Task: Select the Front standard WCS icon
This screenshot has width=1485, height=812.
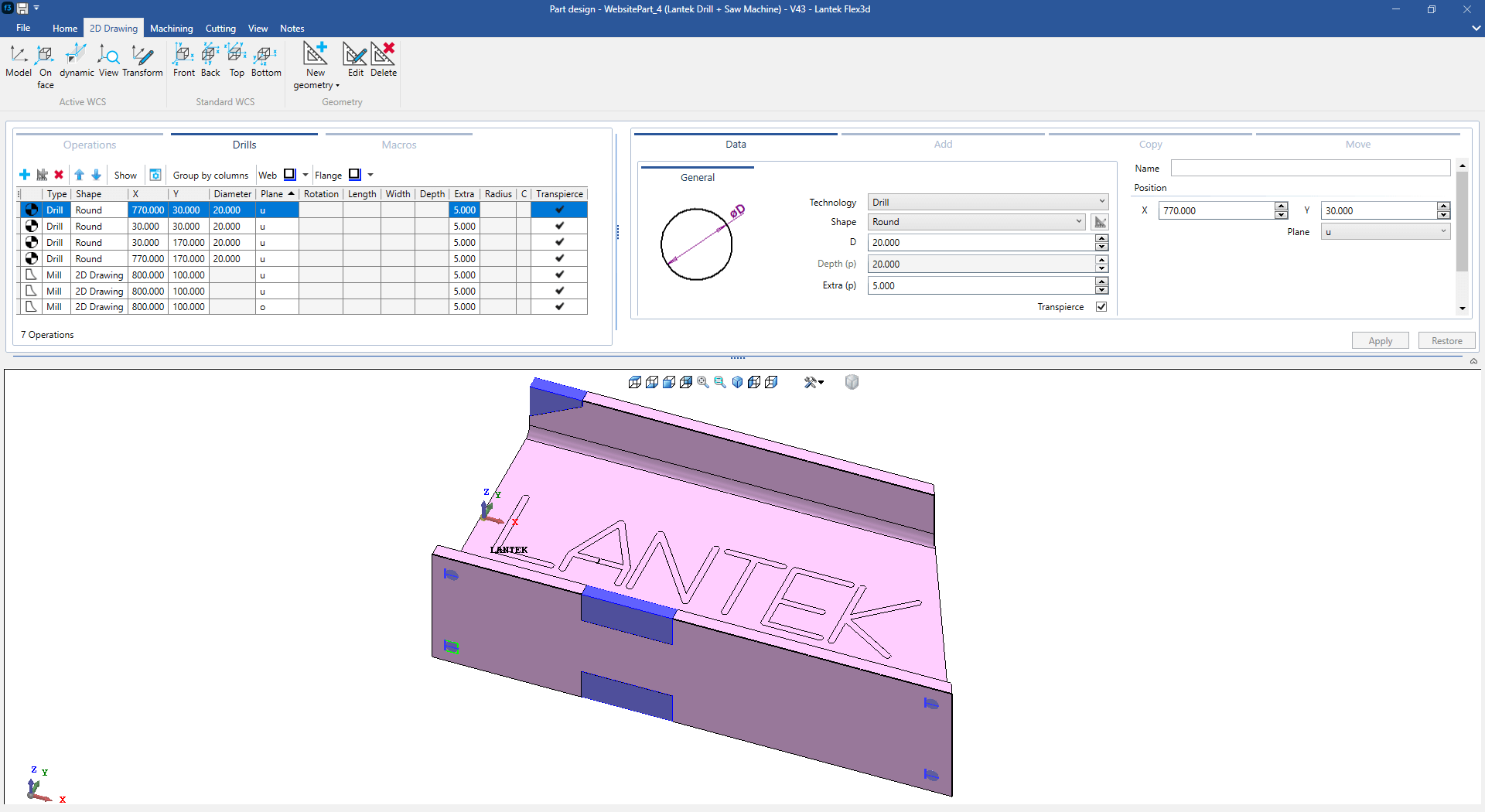Action: pos(183,56)
